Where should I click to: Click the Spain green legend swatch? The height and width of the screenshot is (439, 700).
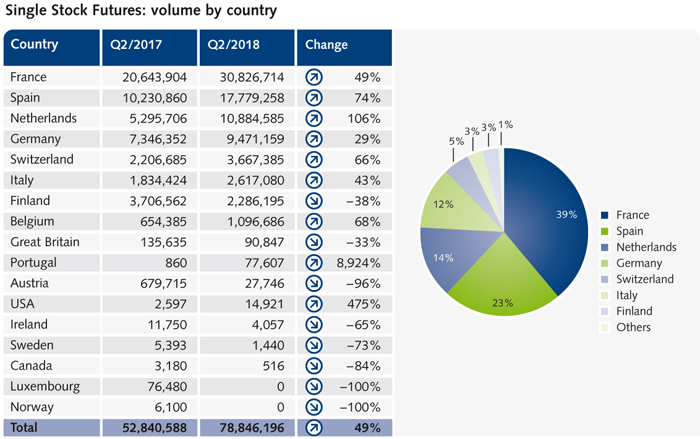point(606,231)
